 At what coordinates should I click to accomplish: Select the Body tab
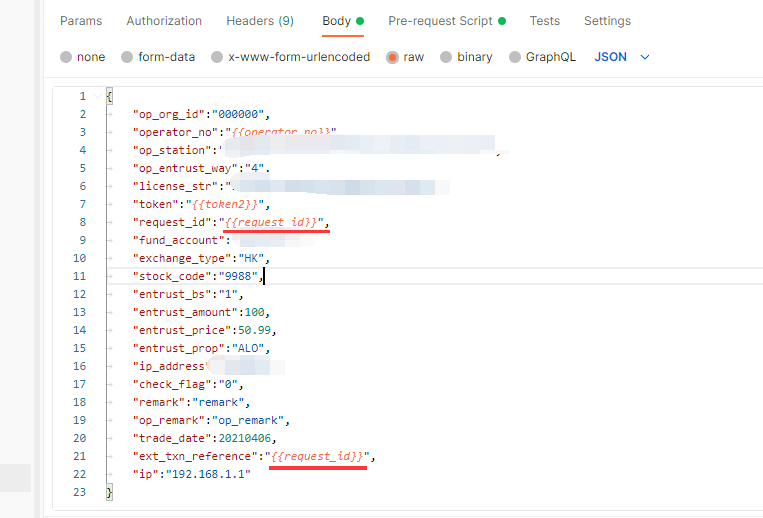coord(336,21)
